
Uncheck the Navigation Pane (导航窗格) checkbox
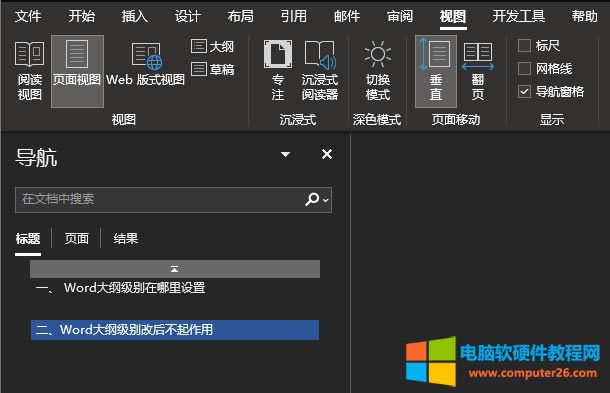[x=524, y=92]
